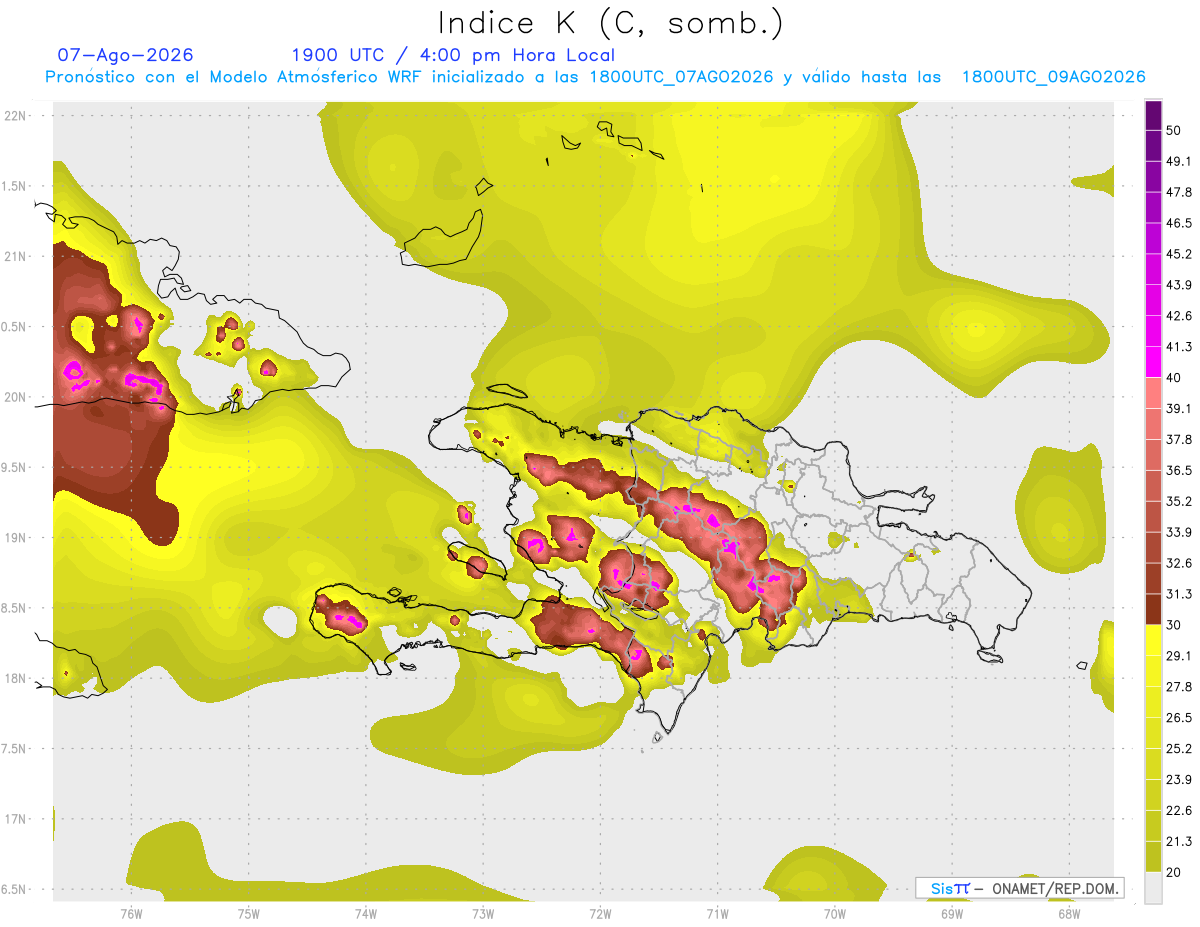The image size is (1200, 927).
Task: Click the colorbar label "20"
Action: (x=1174, y=872)
